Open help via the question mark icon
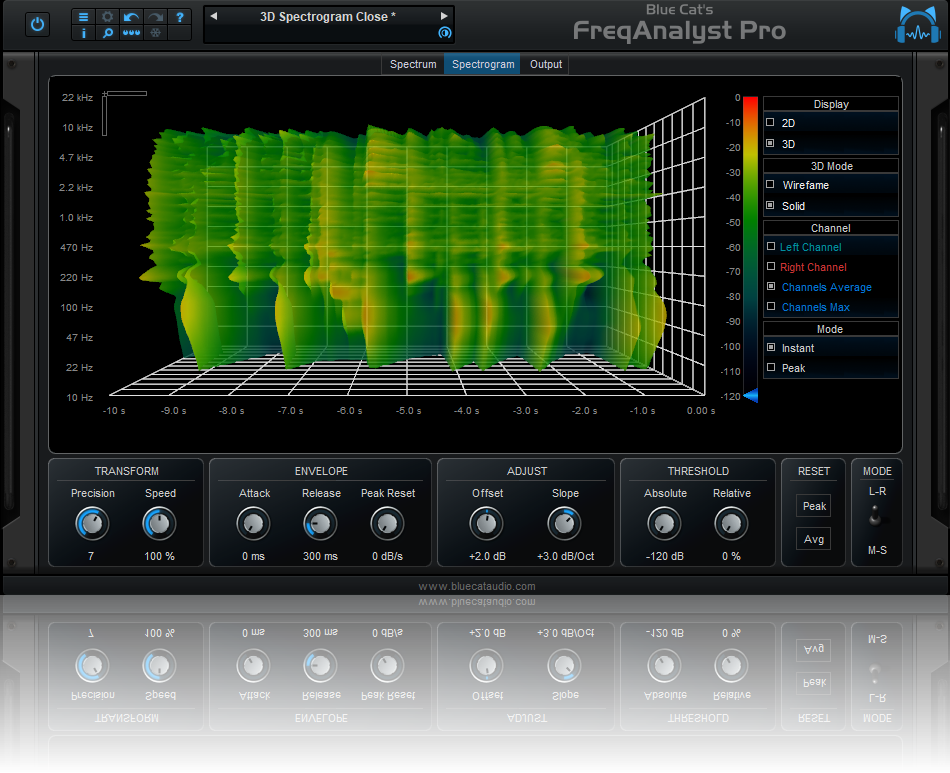 (x=179, y=17)
